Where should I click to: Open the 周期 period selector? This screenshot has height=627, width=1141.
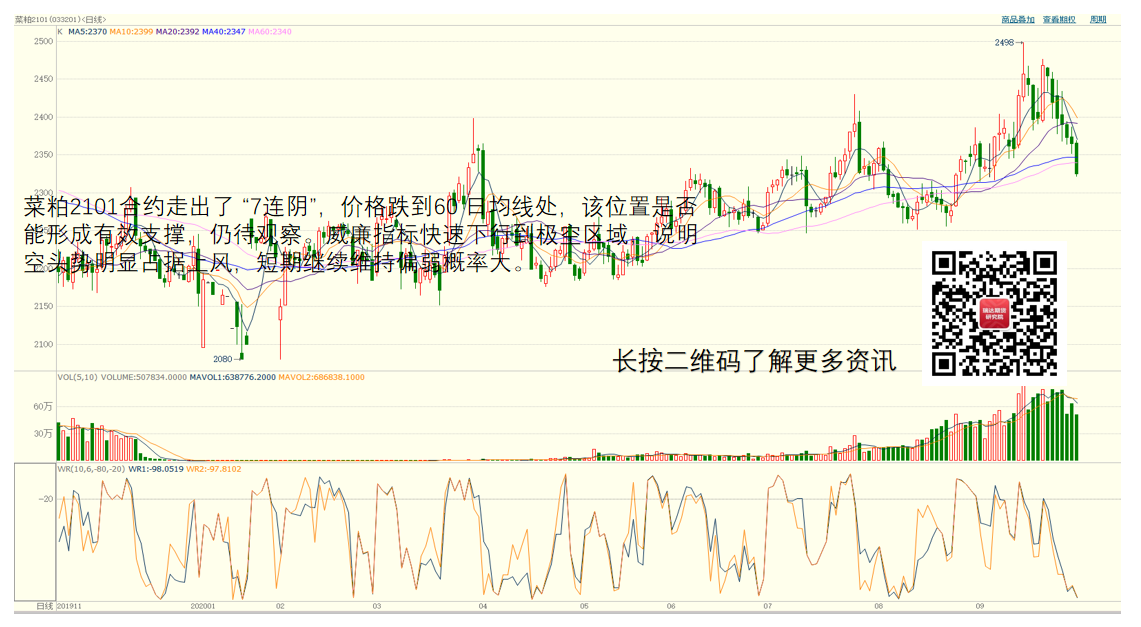tap(1098, 20)
